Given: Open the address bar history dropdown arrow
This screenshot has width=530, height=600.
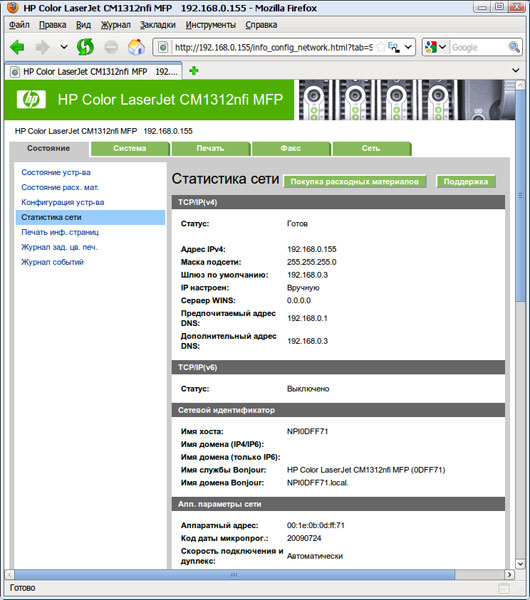Looking at the screenshot, I should (408, 47).
